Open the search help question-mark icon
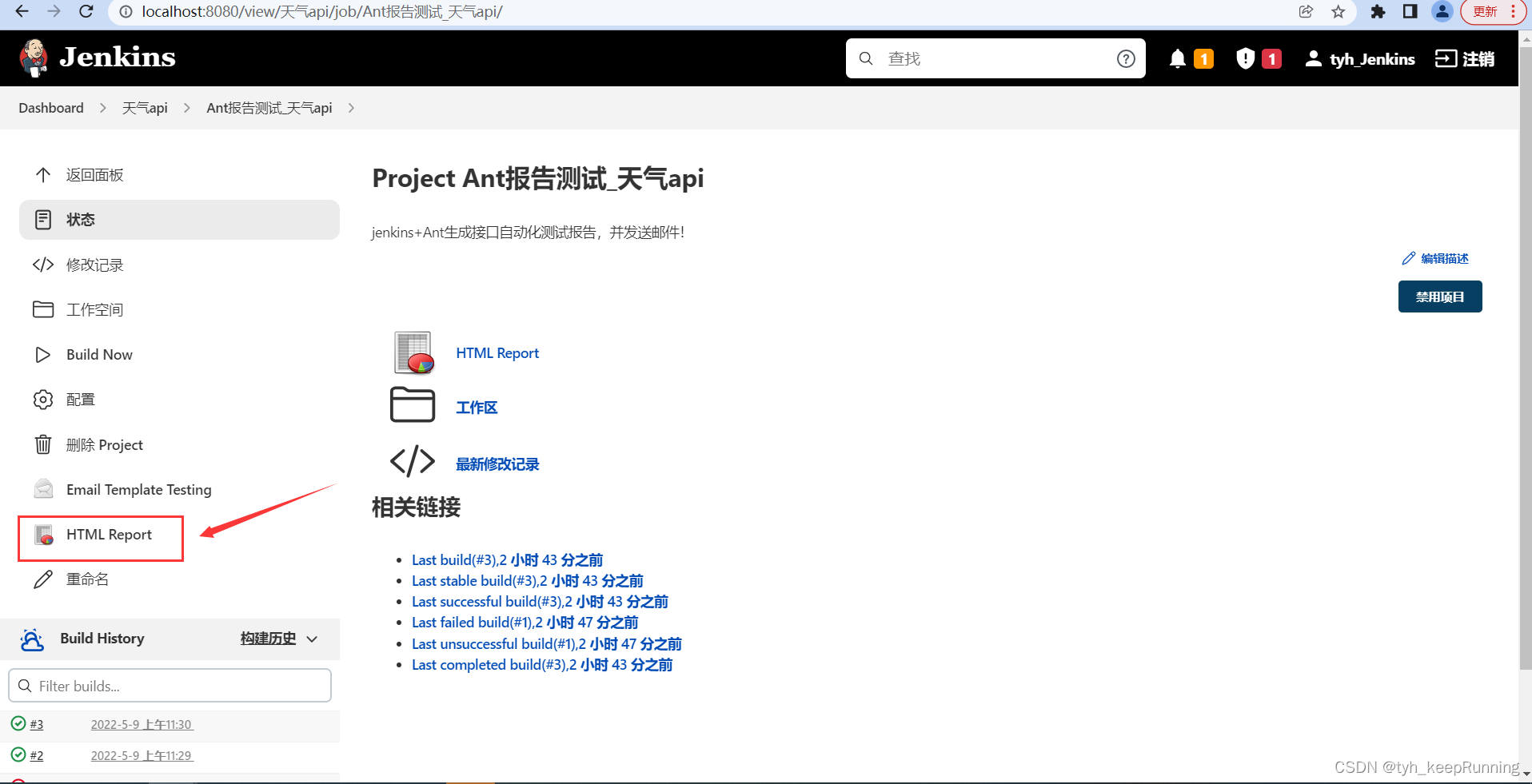1532x784 pixels. pyautogui.click(x=1126, y=58)
